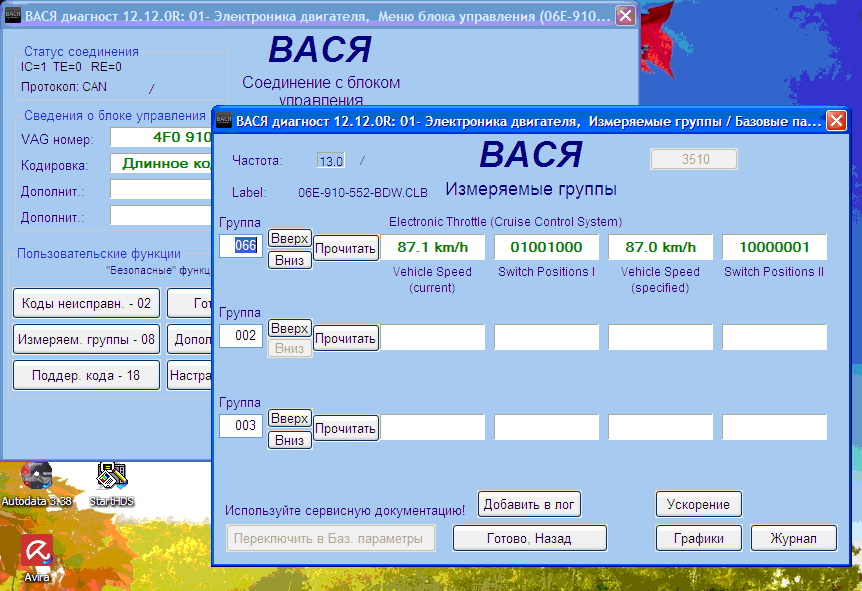Click the first Дополнит. field in back window

[161, 190]
